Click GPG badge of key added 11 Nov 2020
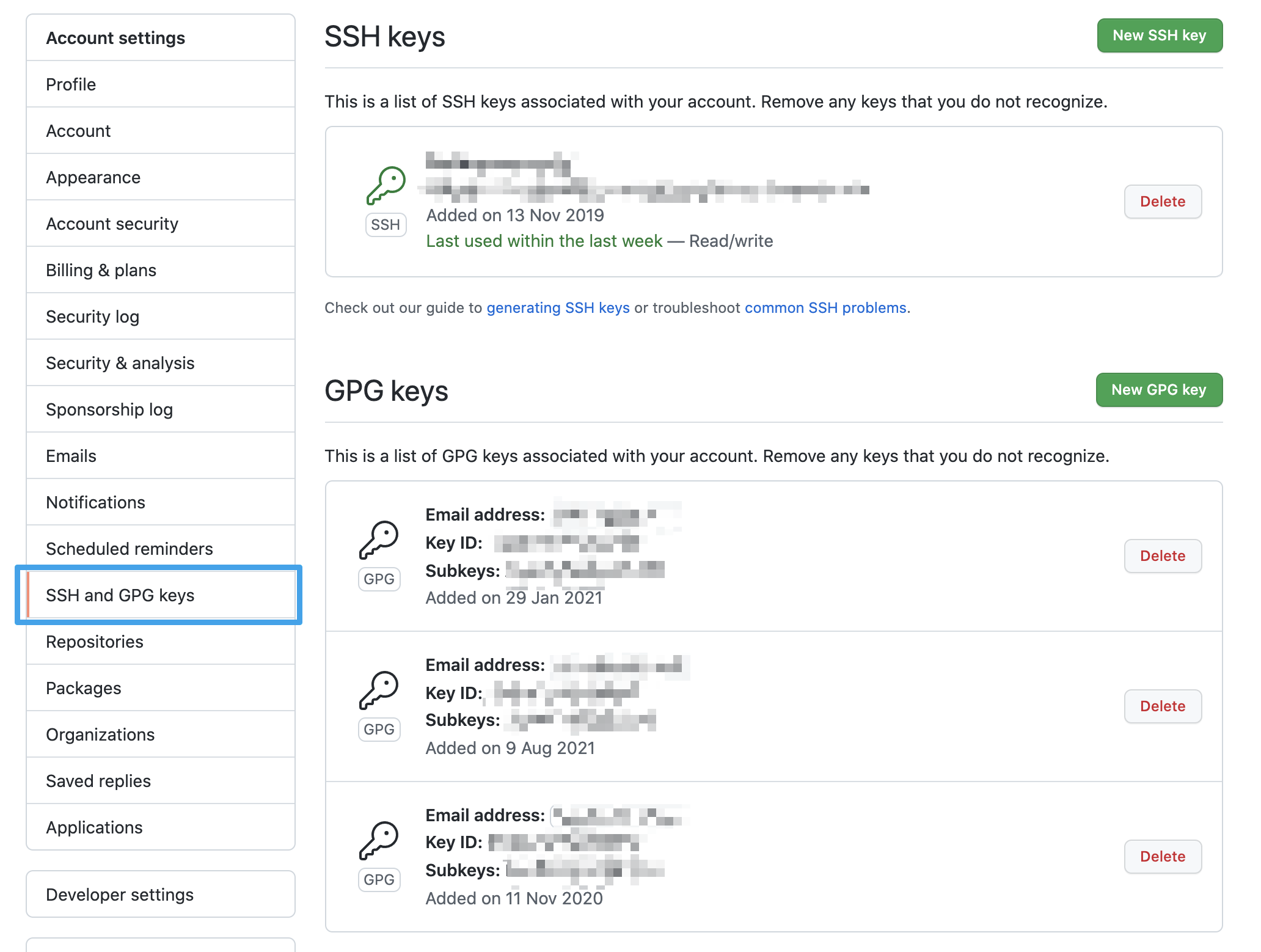Image resolution: width=1261 pixels, height=952 pixels. click(379, 880)
